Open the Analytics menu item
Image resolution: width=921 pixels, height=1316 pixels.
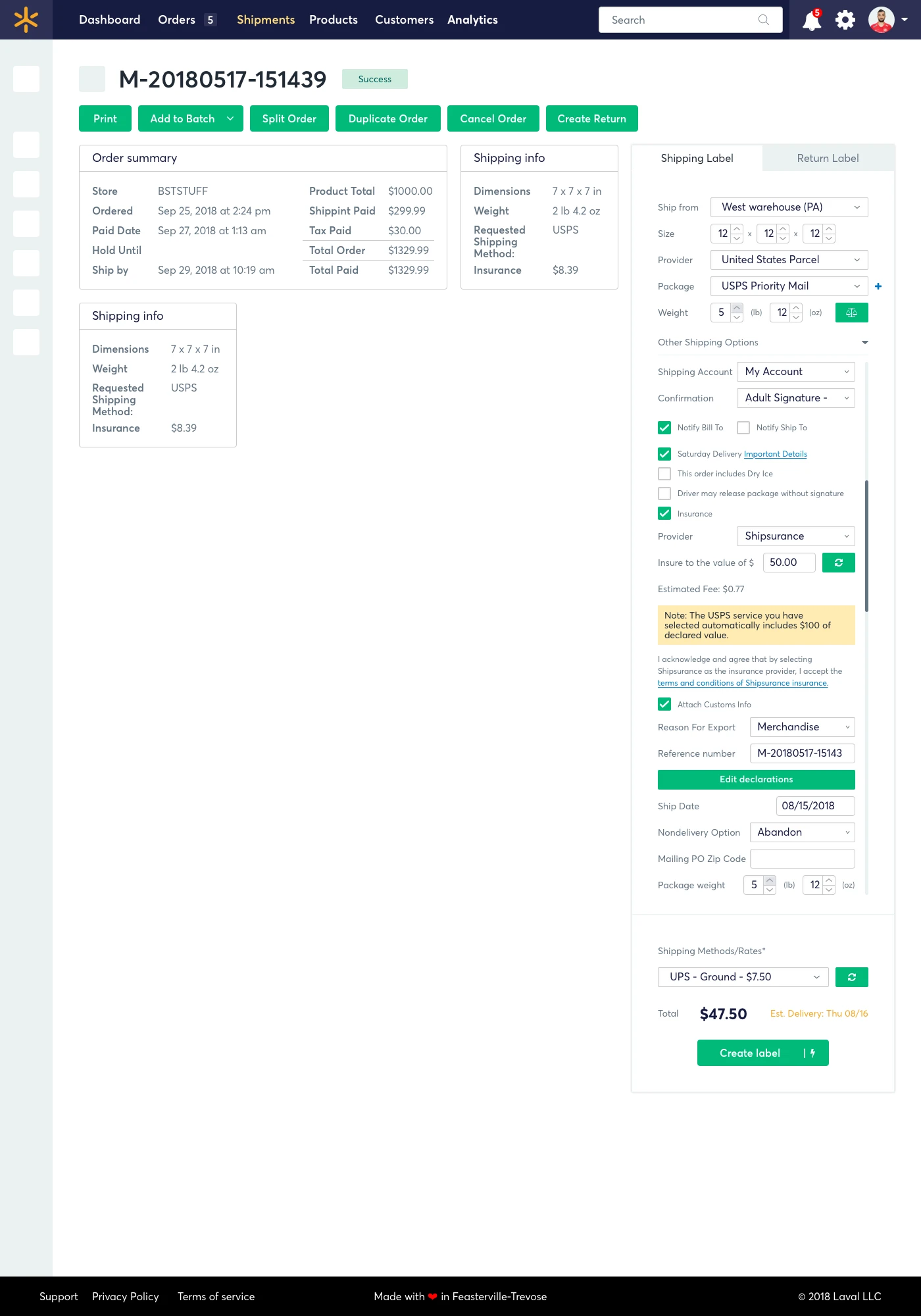pyautogui.click(x=472, y=20)
